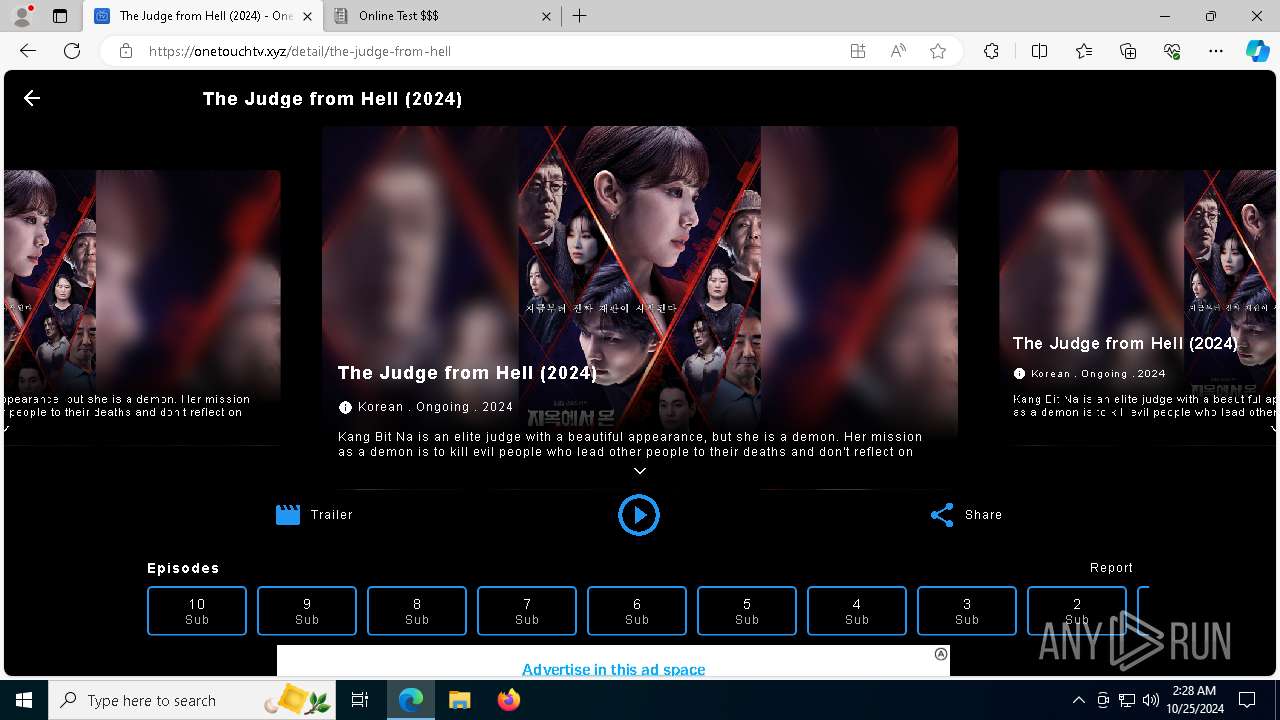This screenshot has height=720, width=1280.
Task: Open episode 10 Sub
Action: coord(197,611)
